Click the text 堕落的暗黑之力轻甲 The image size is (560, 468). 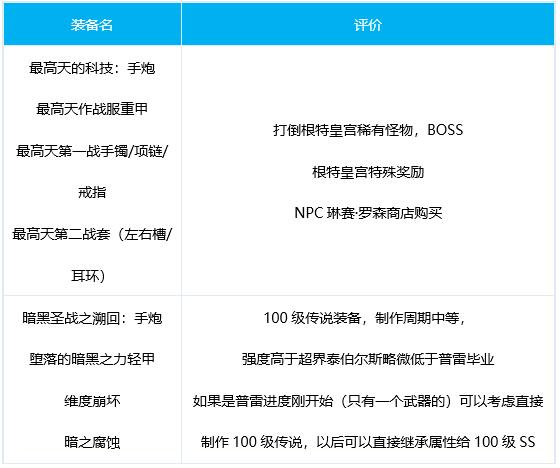(x=92, y=359)
